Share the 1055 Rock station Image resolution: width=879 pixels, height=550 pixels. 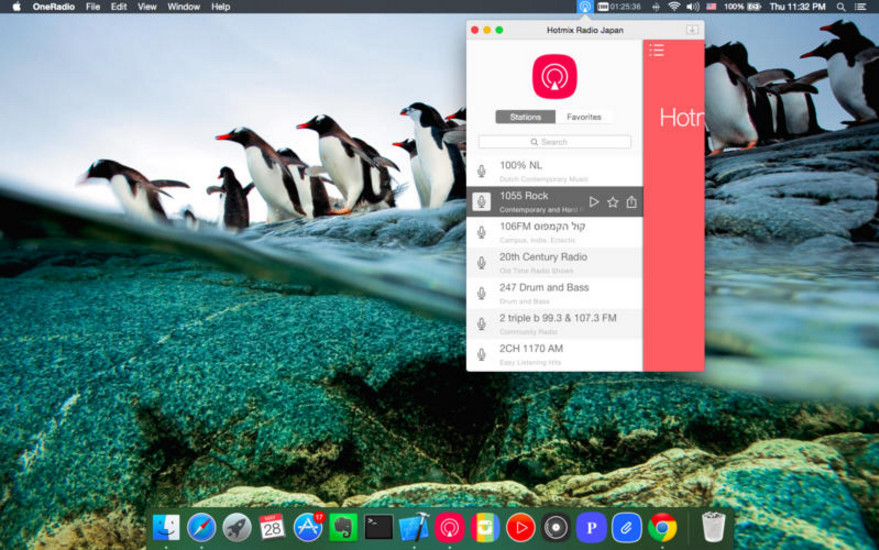tap(631, 202)
